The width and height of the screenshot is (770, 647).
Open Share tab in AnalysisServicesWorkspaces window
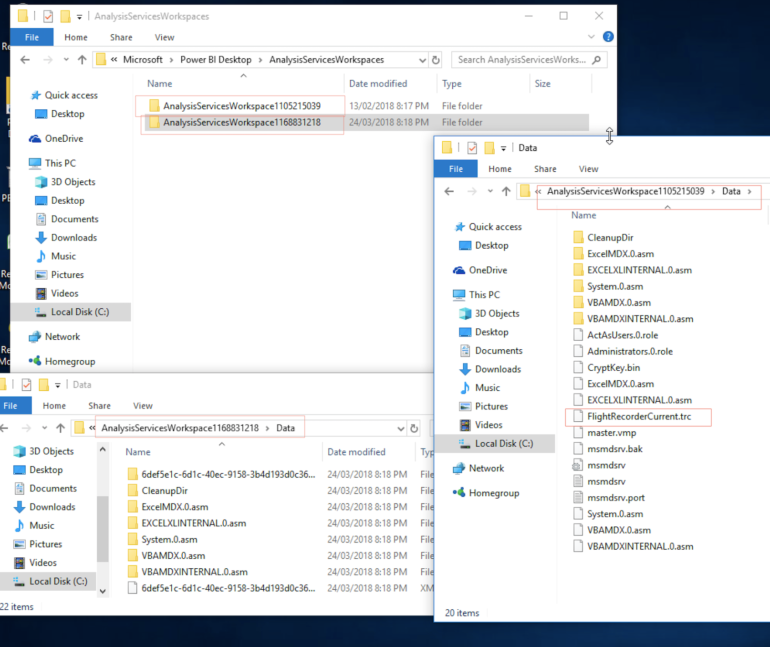point(121,37)
